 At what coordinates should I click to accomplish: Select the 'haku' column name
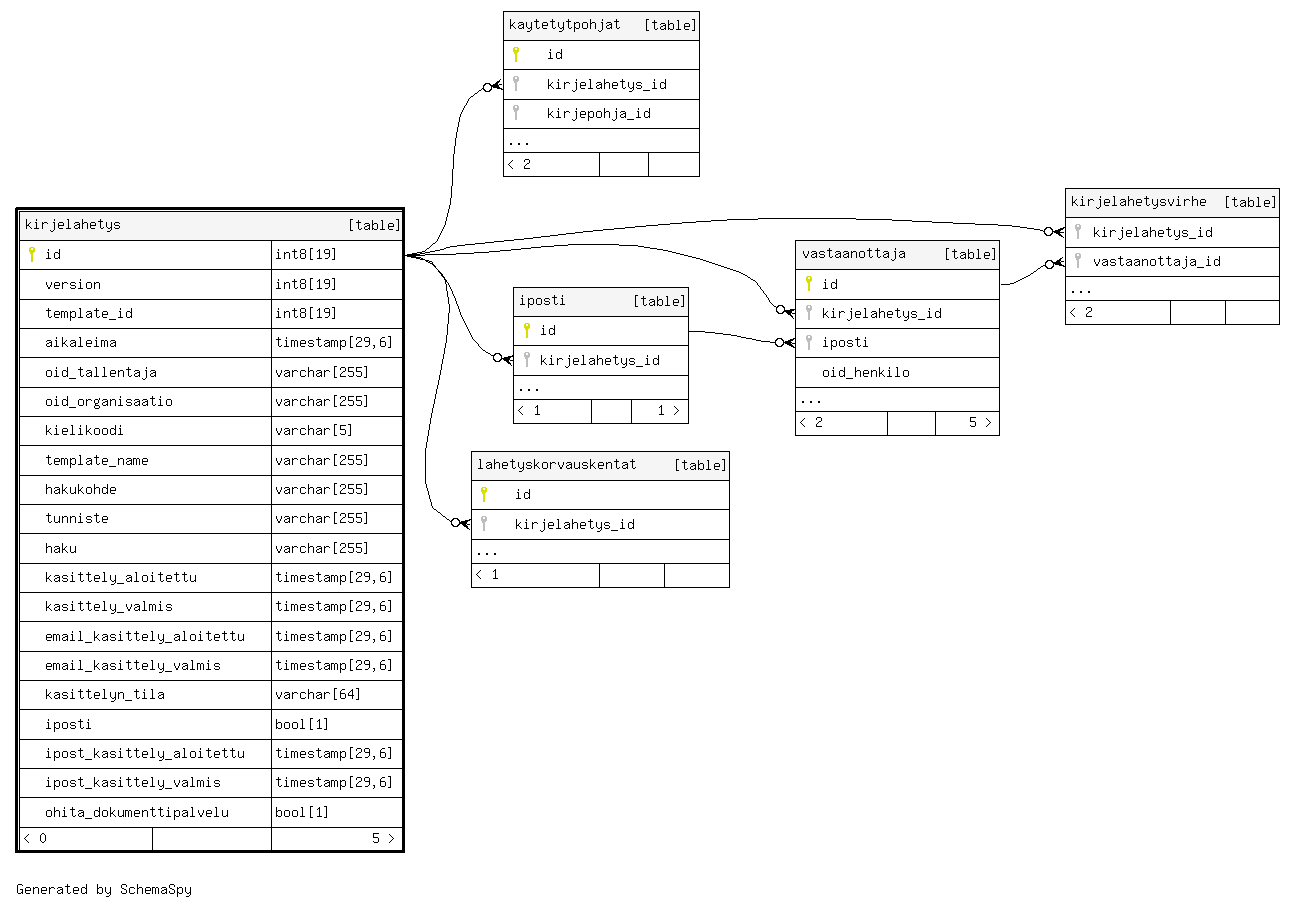tap(61, 548)
